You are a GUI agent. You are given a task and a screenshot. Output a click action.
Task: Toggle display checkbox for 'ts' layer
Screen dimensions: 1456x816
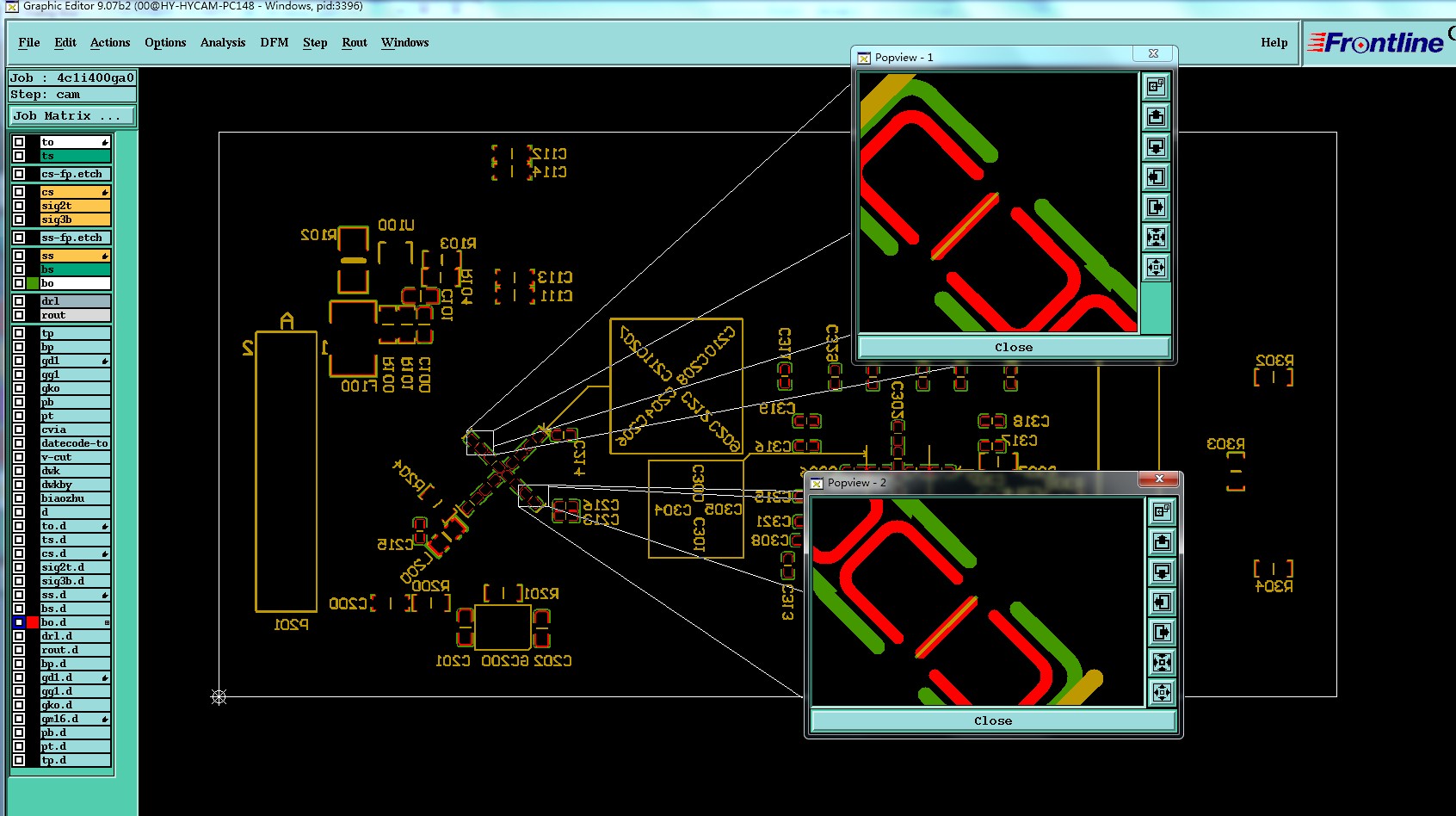(19, 156)
